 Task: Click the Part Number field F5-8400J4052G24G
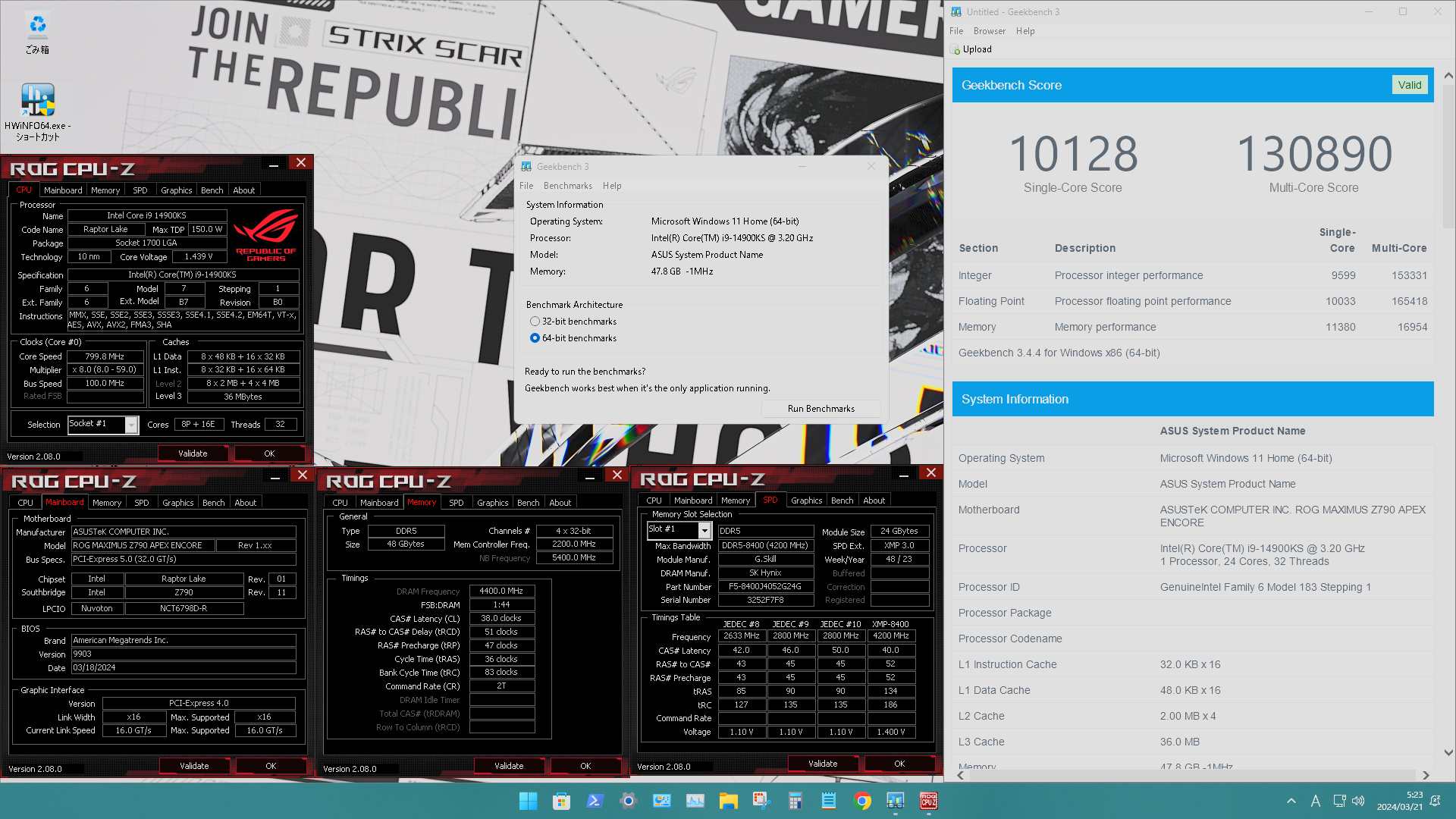[765, 587]
